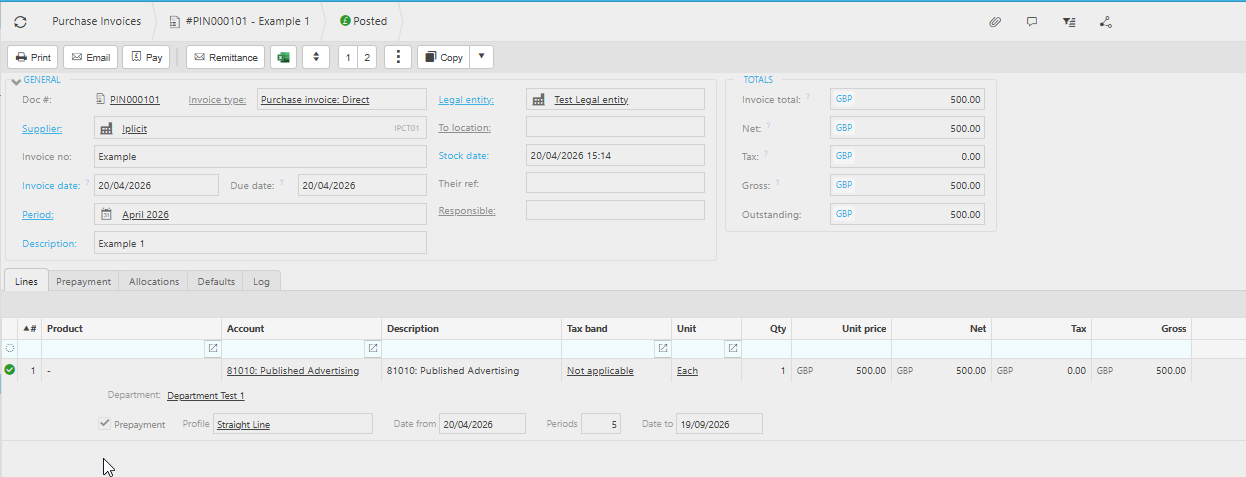Open the attachments paperclip icon
The height and width of the screenshot is (477, 1246).
pos(995,21)
